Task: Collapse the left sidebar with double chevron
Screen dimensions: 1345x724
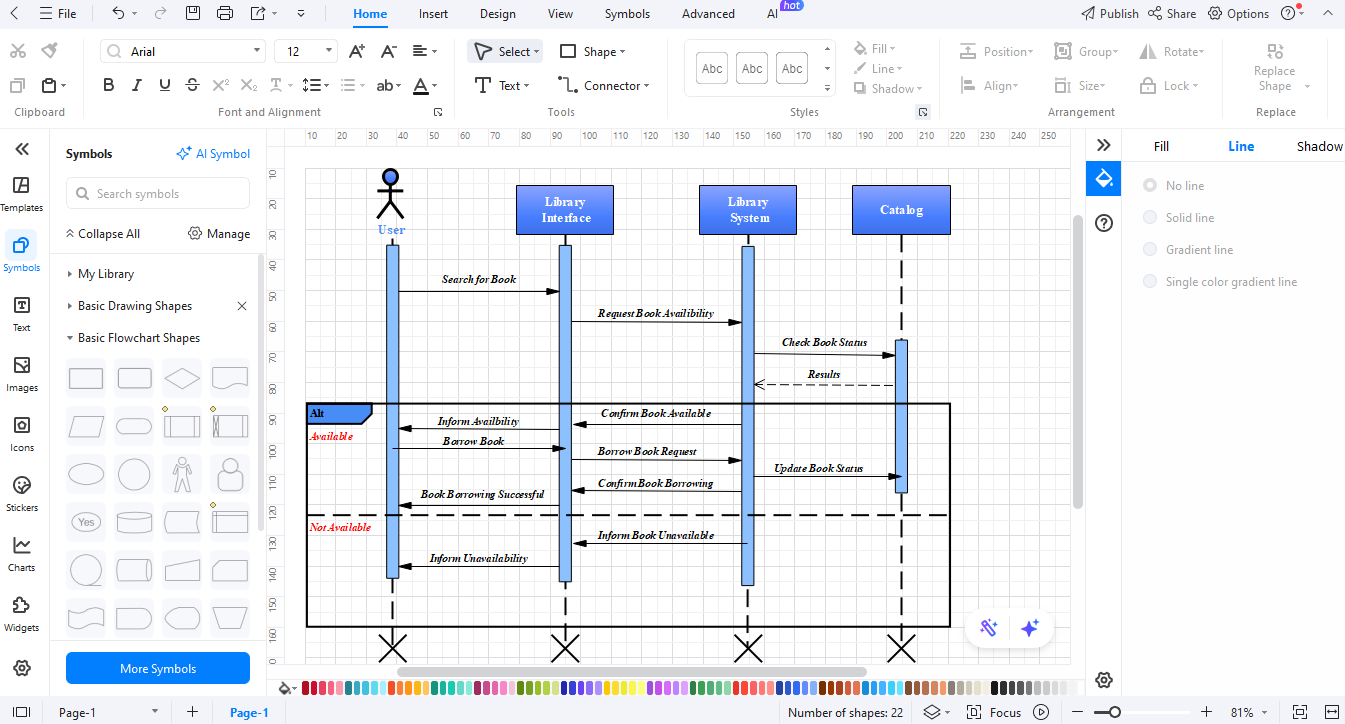Action: (x=22, y=149)
